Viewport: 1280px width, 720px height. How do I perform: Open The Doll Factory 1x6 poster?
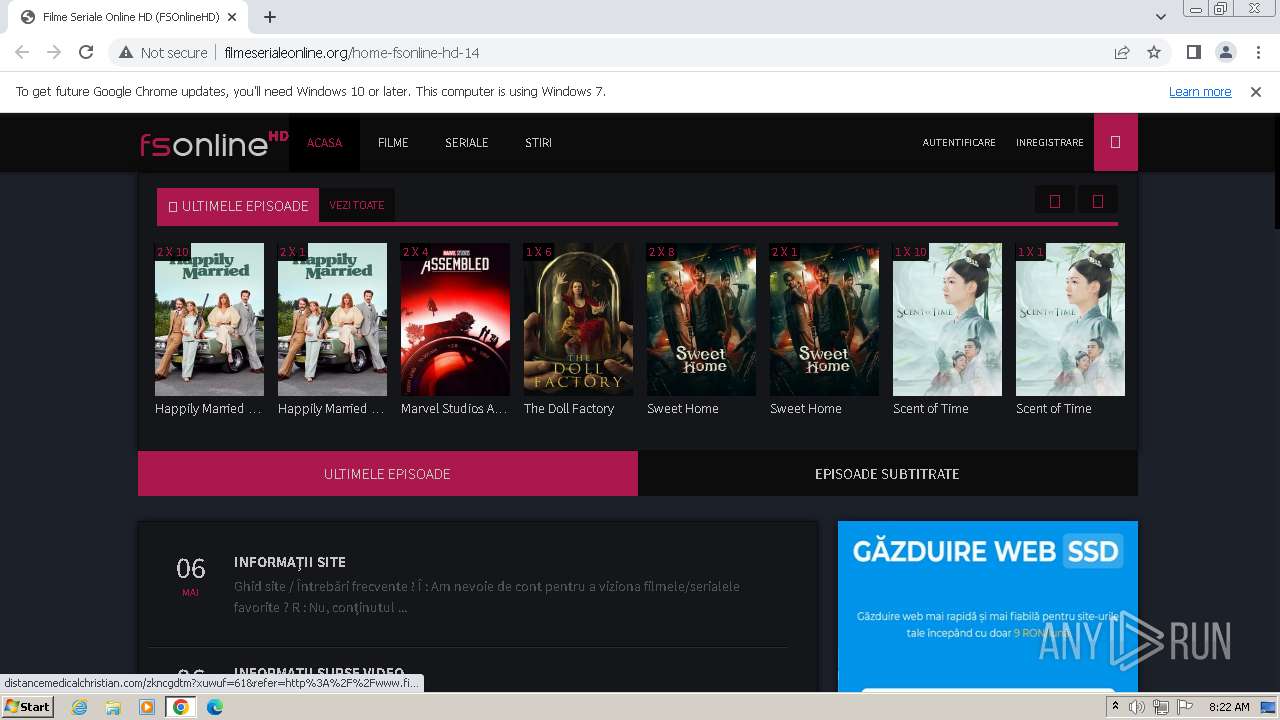click(x=578, y=319)
